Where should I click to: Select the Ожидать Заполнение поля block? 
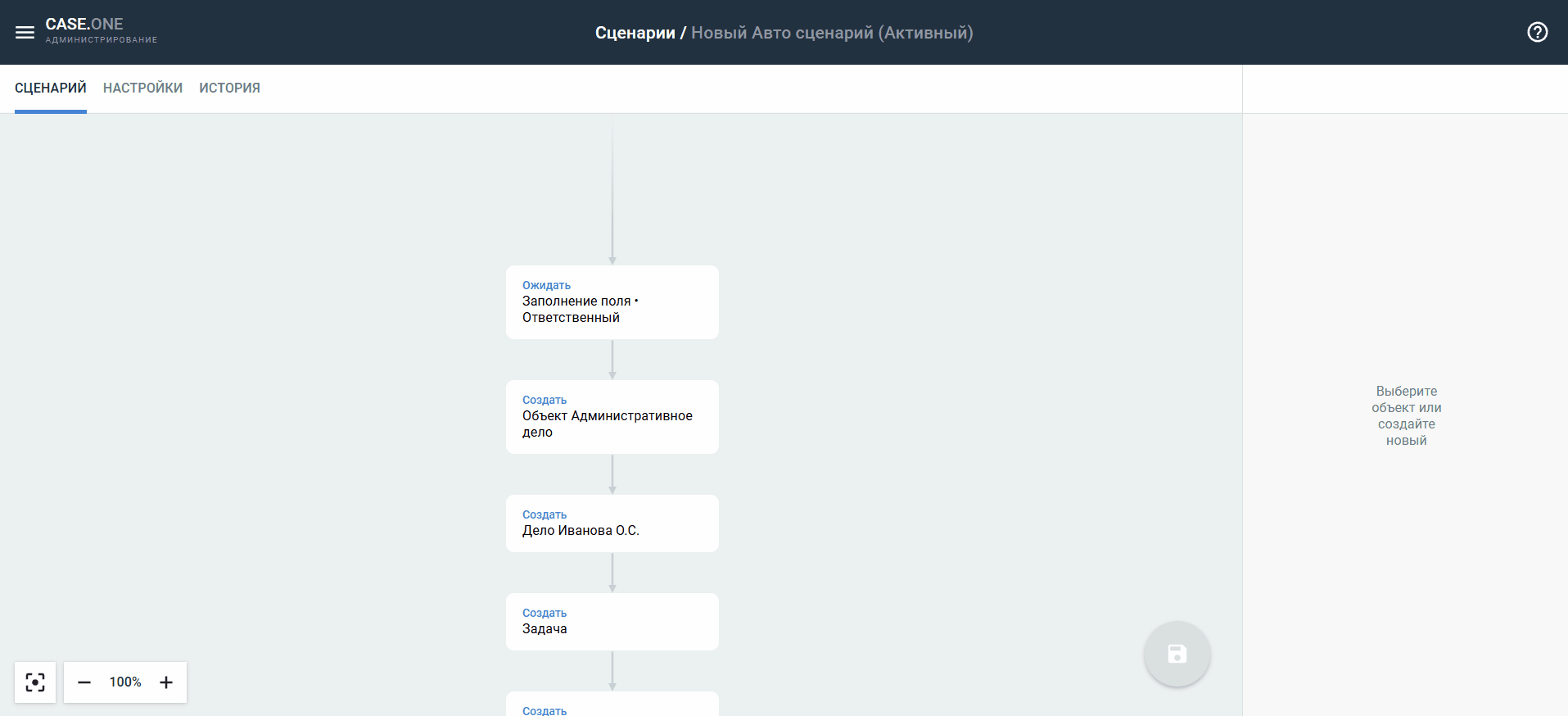(612, 302)
